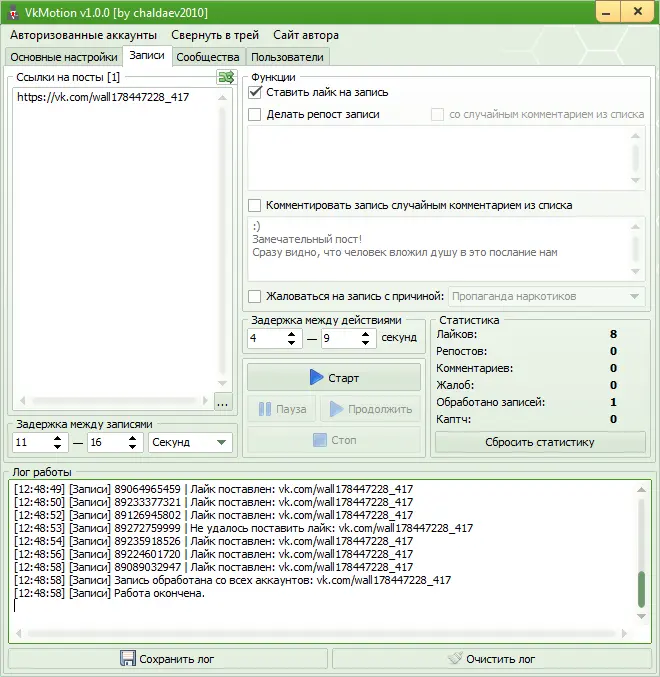The width and height of the screenshot is (660, 677).
Task: Enable Делать репост записи checkbox
Action: click(255, 115)
